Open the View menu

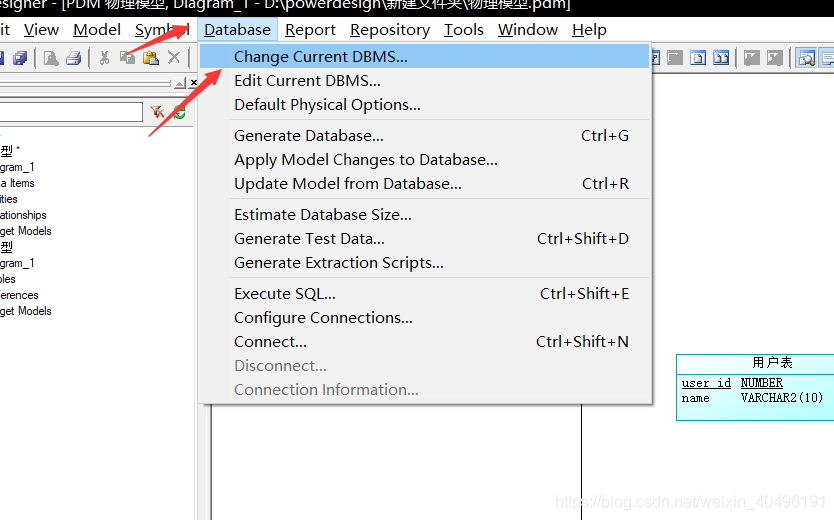pyautogui.click(x=41, y=30)
